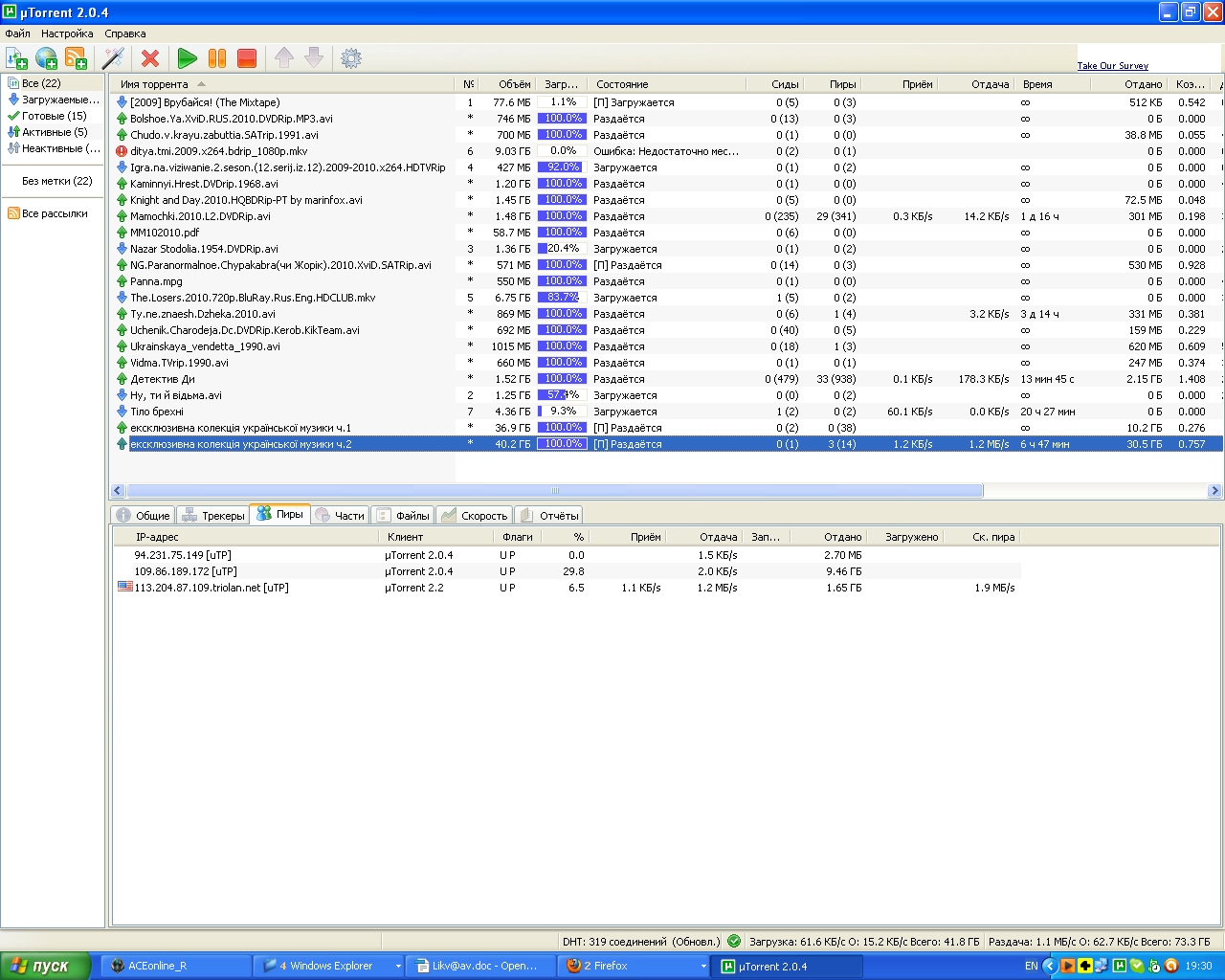This screenshot has height=980, width=1225.
Task: Select torrent Bolshoe.Ya.XviD.RUS.2010.DVDRip.MP3.avi
Action: (x=232, y=119)
